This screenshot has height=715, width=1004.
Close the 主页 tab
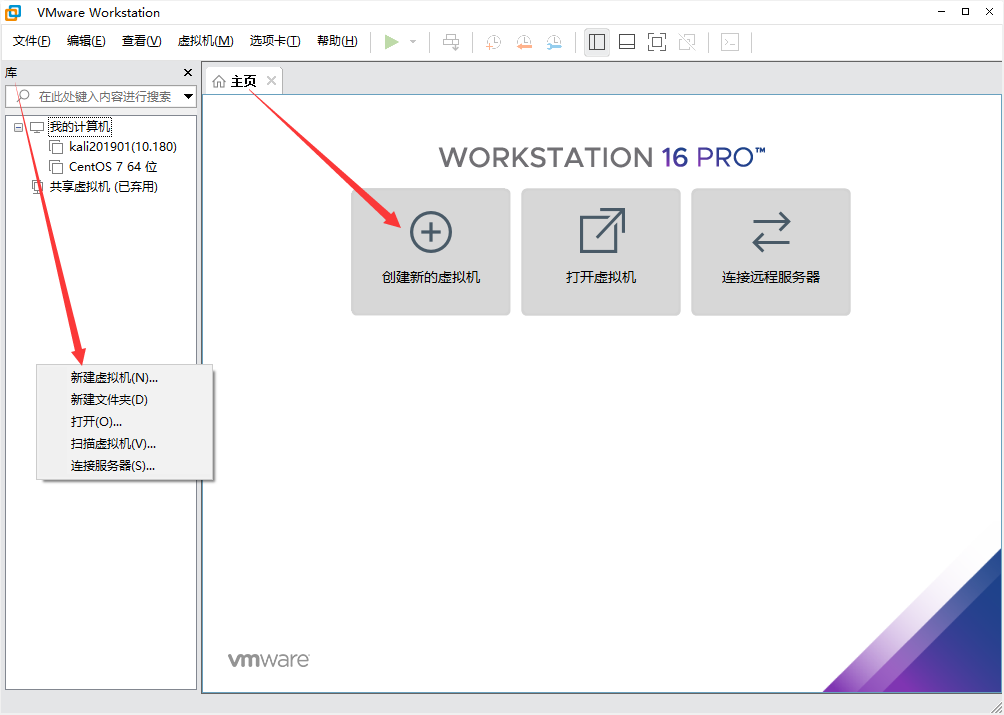pyautogui.click(x=271, y=81)
